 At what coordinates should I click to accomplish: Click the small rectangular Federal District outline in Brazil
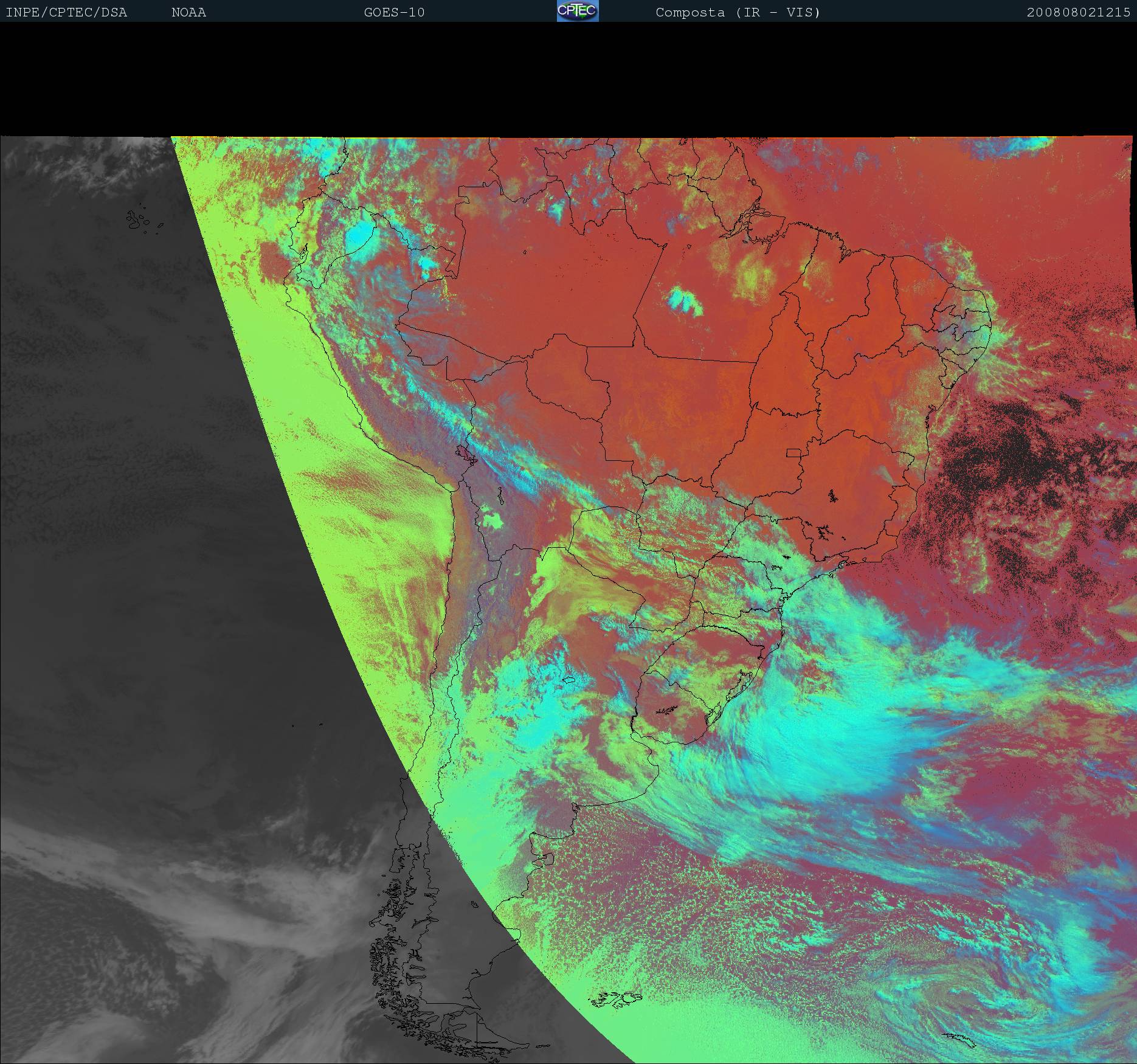tap(793, 452)
